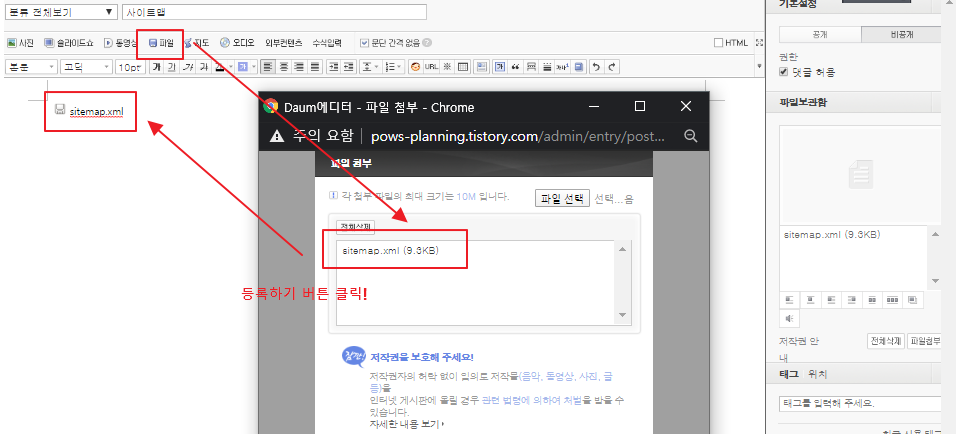Redo the last undone edit
This screenshot has width=958, height=434.
(612, 67)
